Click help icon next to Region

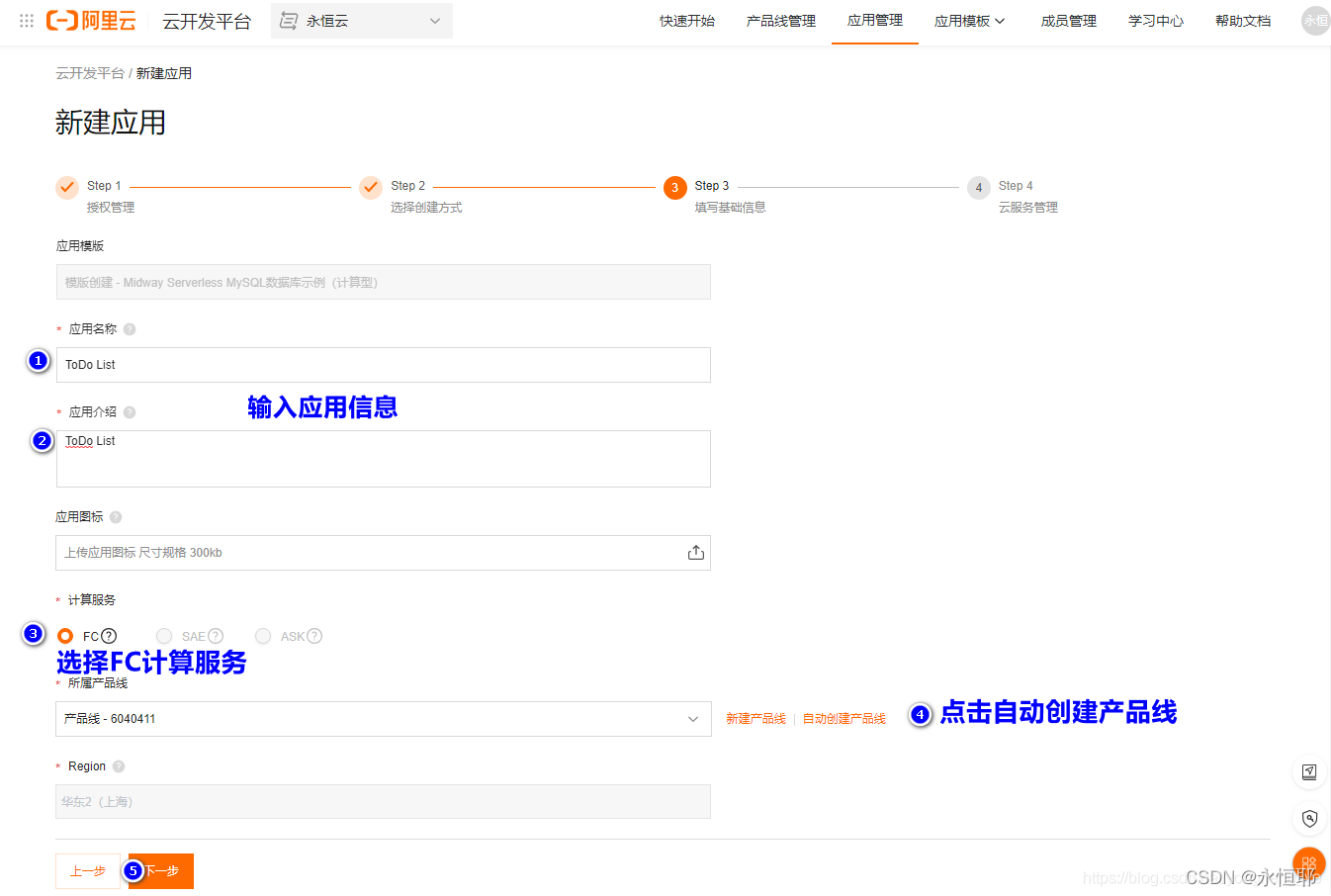click(119, 766)
